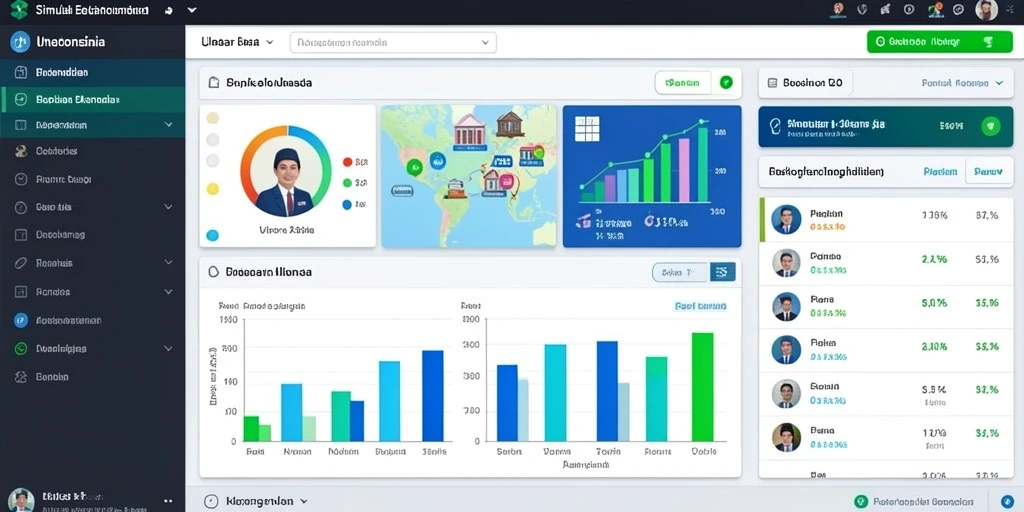Click the white grid icon on blue chart card

[586, 129]
